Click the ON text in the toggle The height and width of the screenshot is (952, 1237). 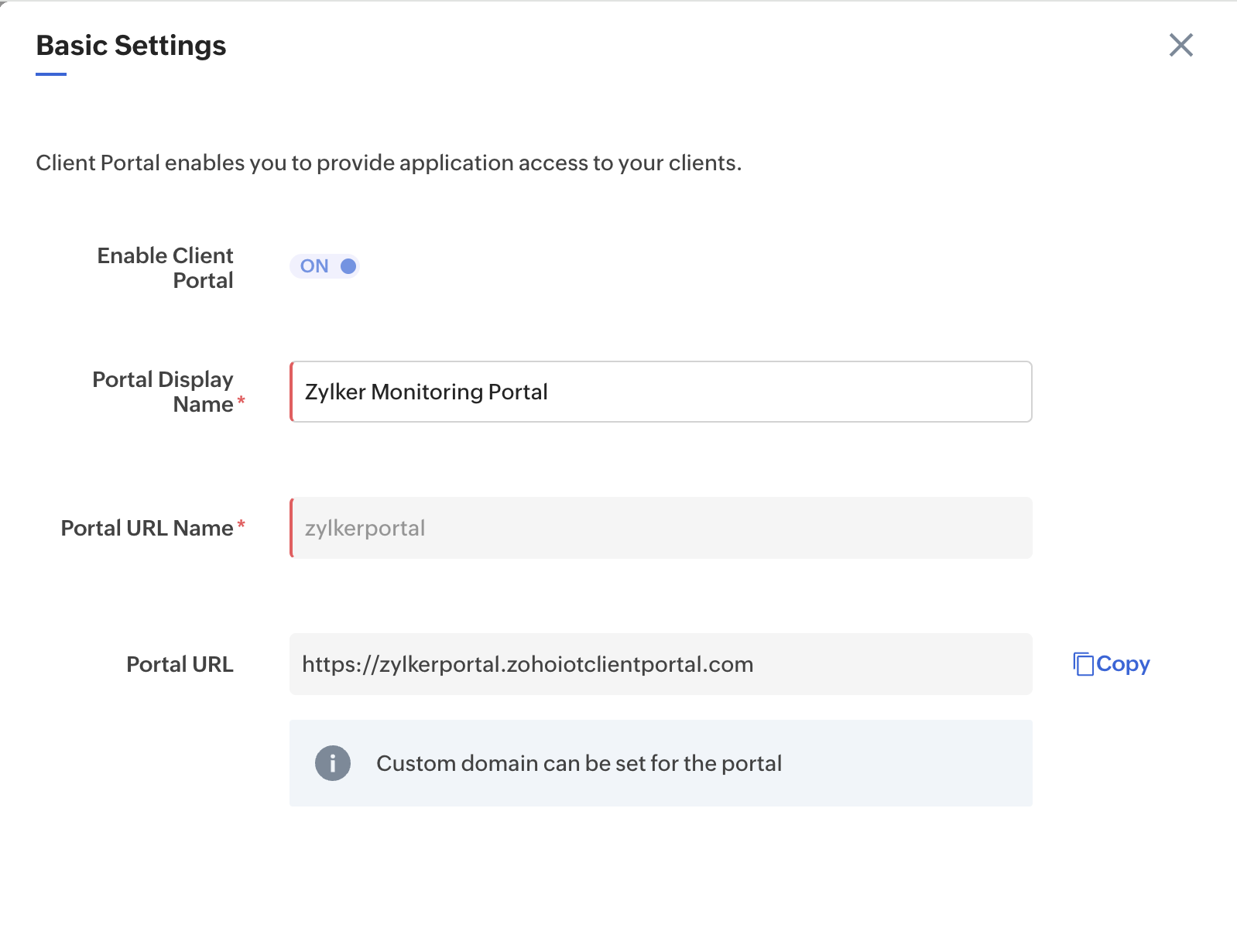(314, 266)
